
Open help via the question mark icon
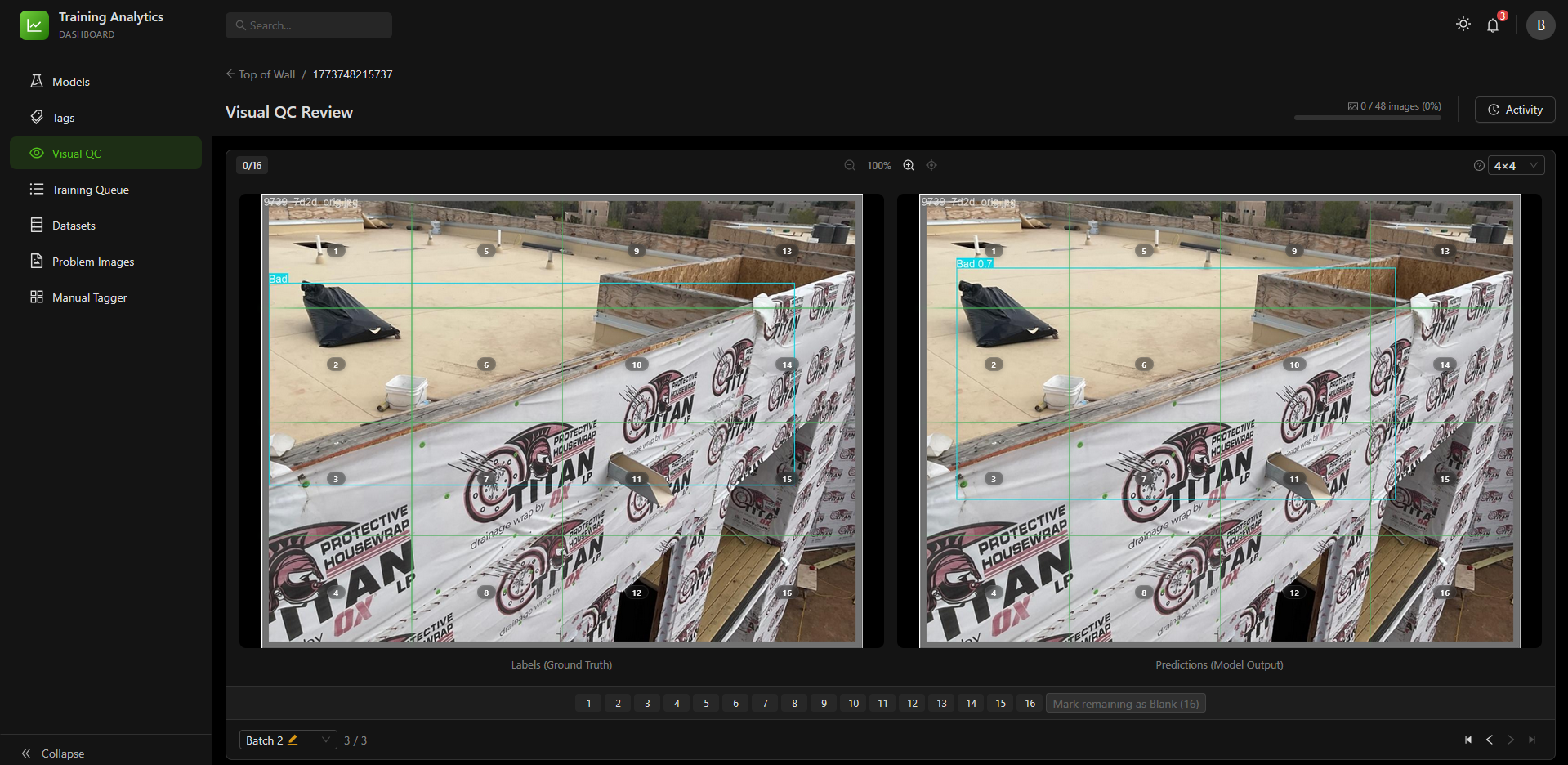[x=1479, y=165]
